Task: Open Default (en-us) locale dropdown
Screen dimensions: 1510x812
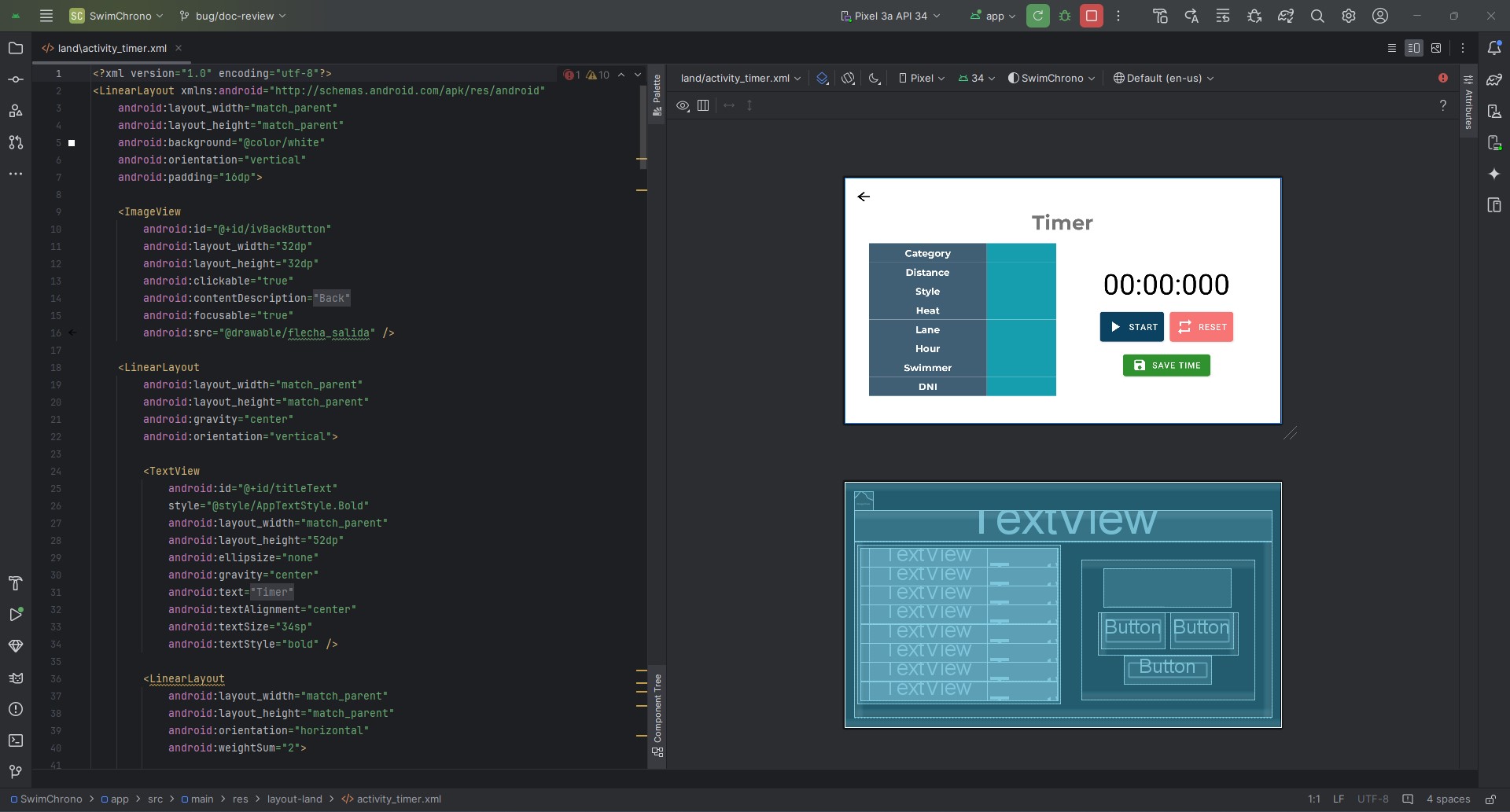Action: (x=1164, y=78)
